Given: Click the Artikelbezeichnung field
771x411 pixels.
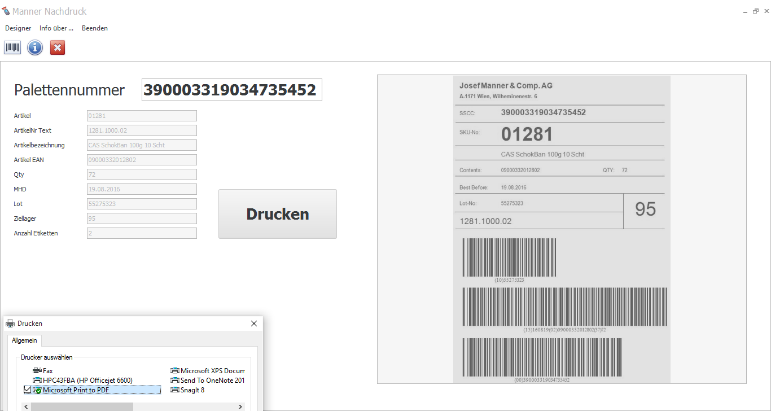Looking at the screenshot, I should [142, 145].
